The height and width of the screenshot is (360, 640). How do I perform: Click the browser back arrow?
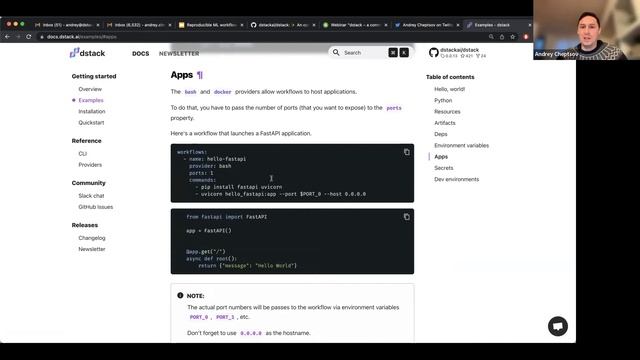[7, 37]
